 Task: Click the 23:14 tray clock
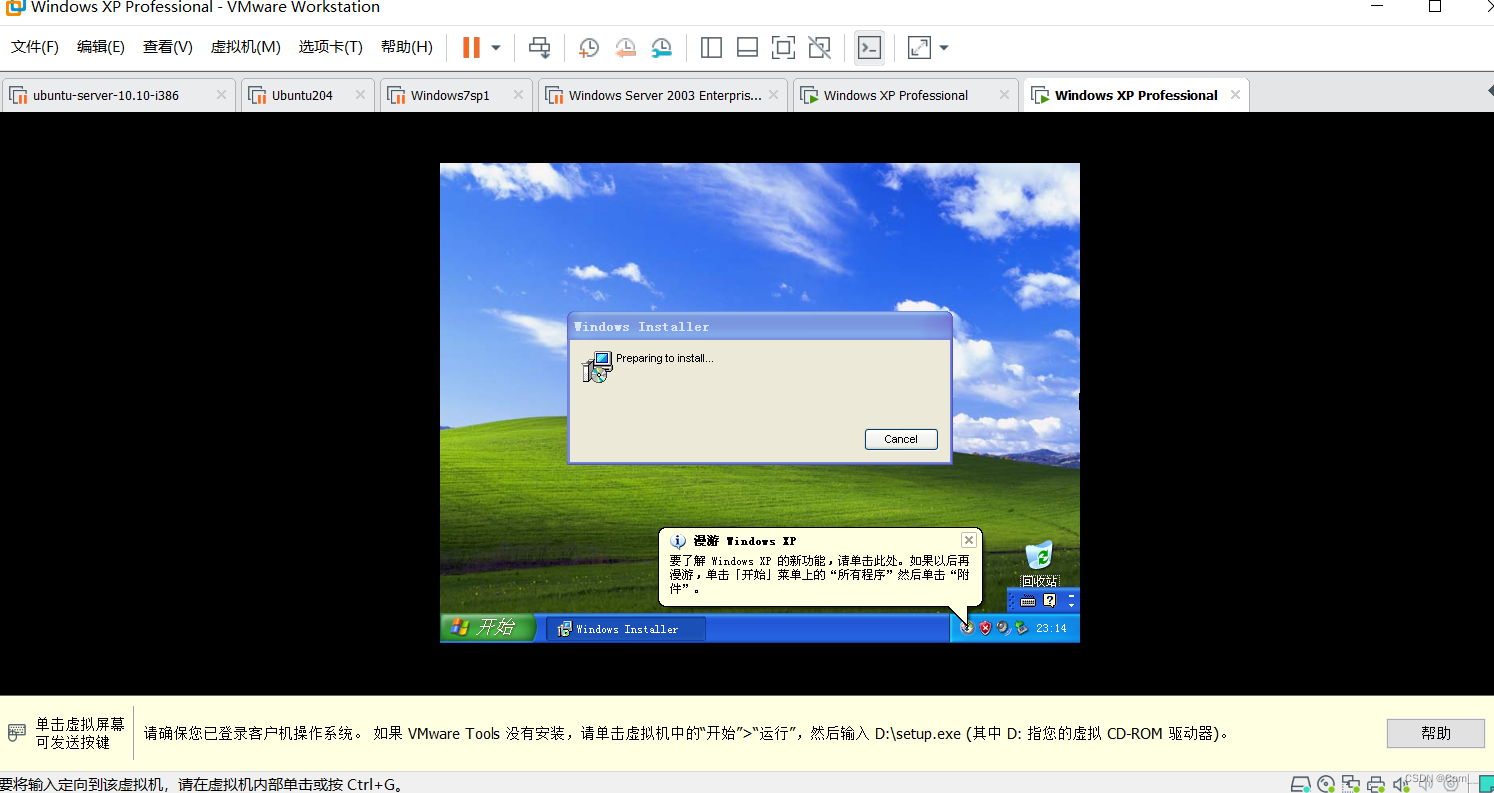tap(1051, 629)
